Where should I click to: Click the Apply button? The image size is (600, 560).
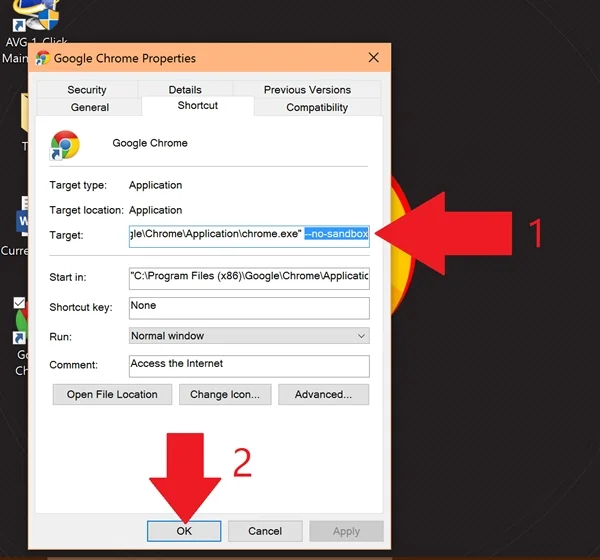(346, 531)
